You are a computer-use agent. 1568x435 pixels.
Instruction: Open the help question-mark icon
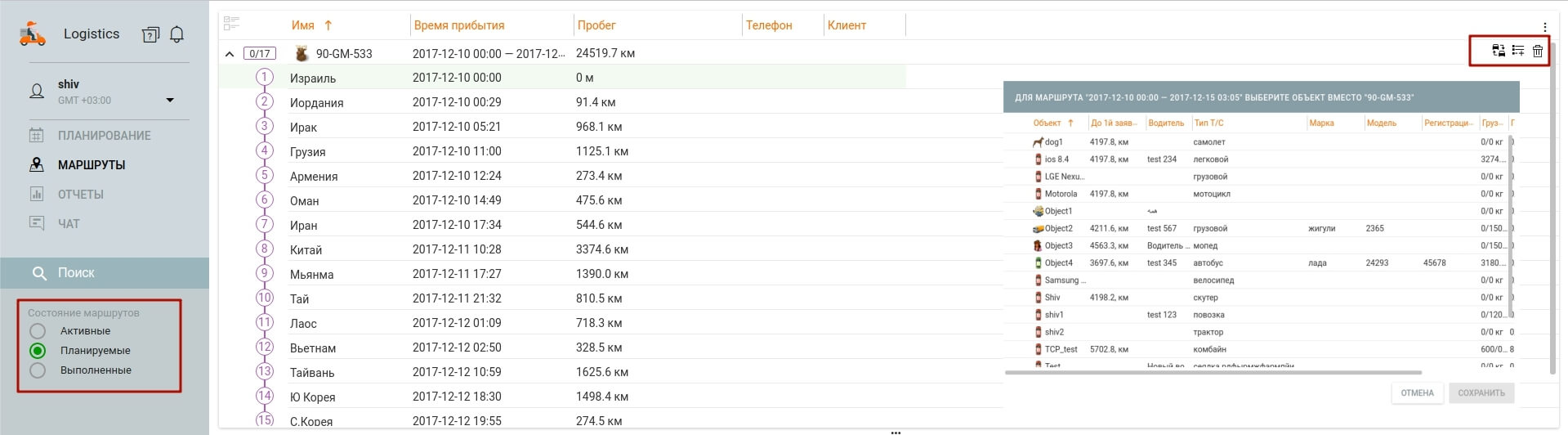[x=150, y=34]
